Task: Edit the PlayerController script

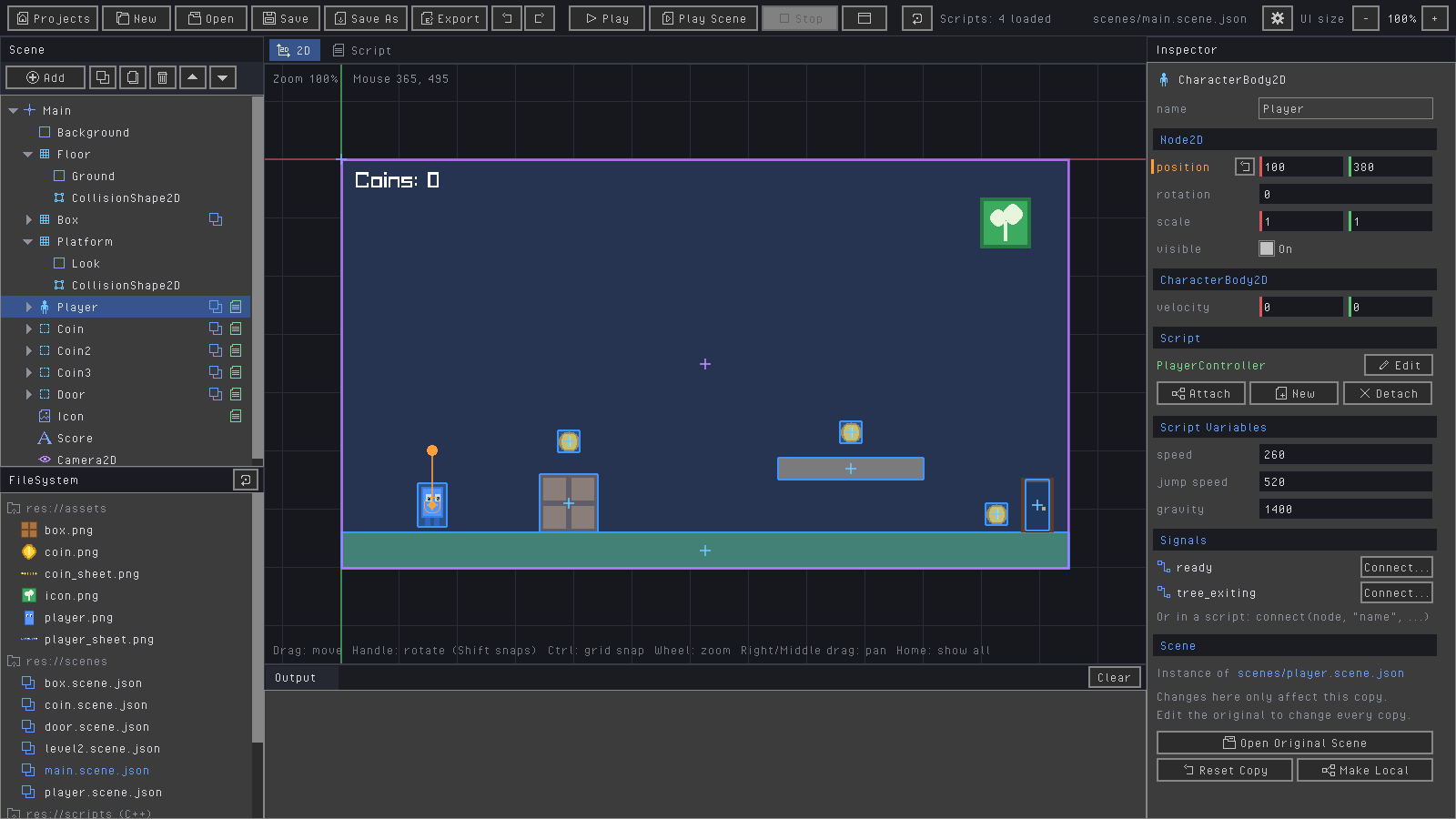Action: click(1399, 365)
